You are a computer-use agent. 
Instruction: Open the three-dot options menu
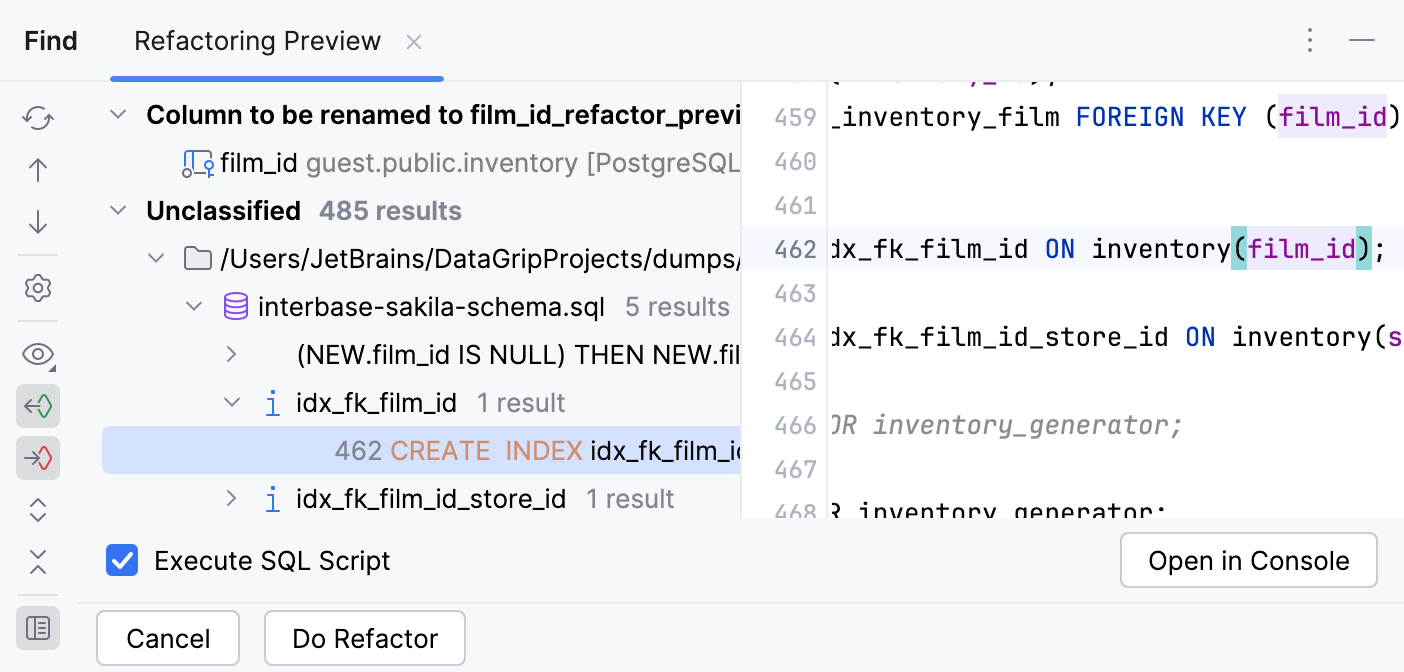click(x=1310, y=41)
